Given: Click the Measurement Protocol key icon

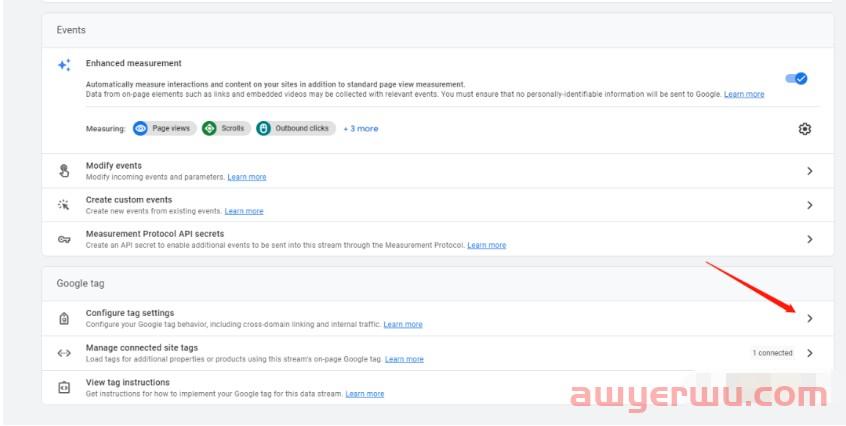Looking at the screenshot, I should (64, 239).
